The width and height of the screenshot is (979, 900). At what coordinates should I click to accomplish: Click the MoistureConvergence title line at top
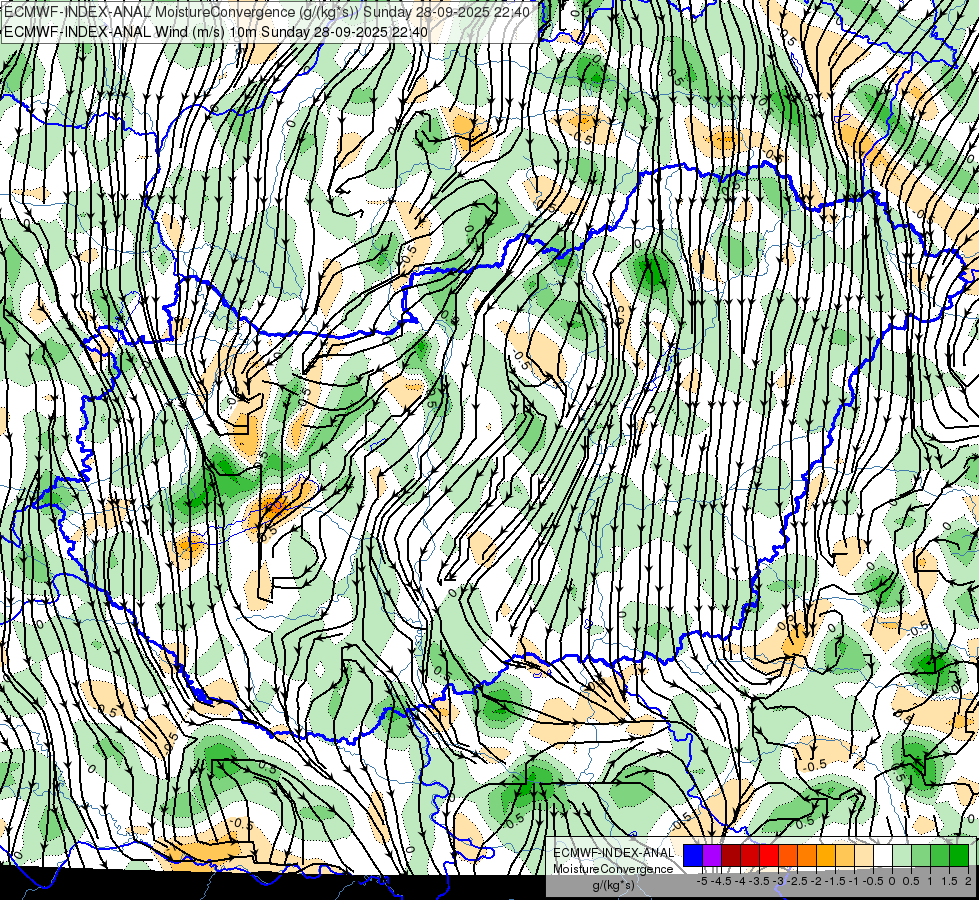point(267,12)
